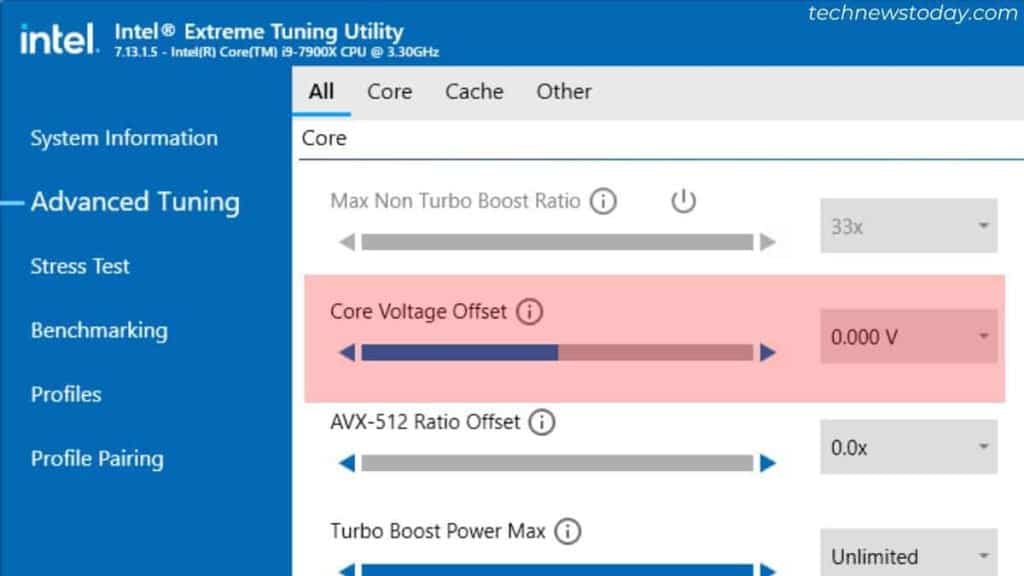Switch to the Cache tab
Image resolution: width=1024 pixels, height=576 pixels.
coord(474,91)
